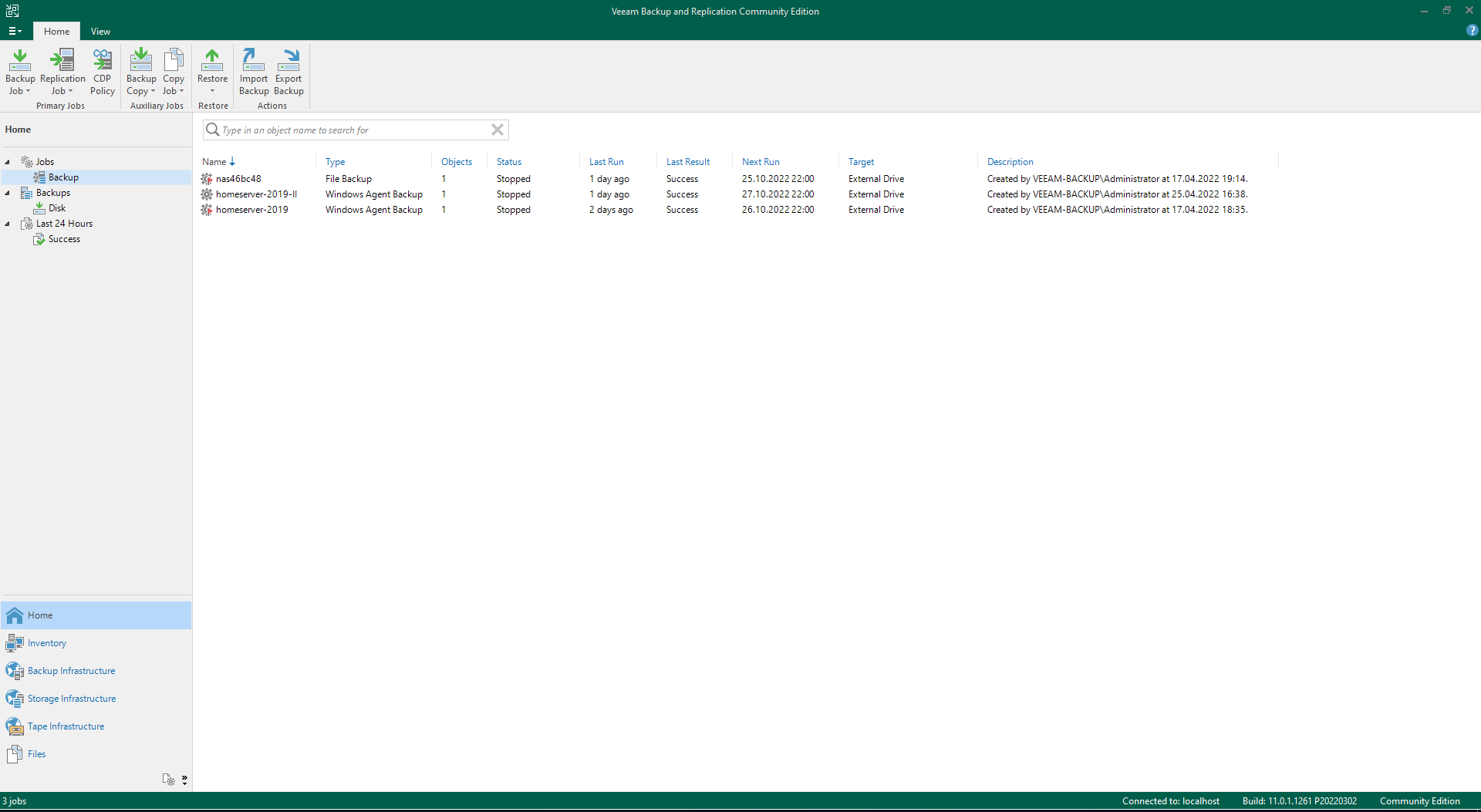Open the main application menu dropdown
Screen dimensions: 1481x812
click(15, 31)
